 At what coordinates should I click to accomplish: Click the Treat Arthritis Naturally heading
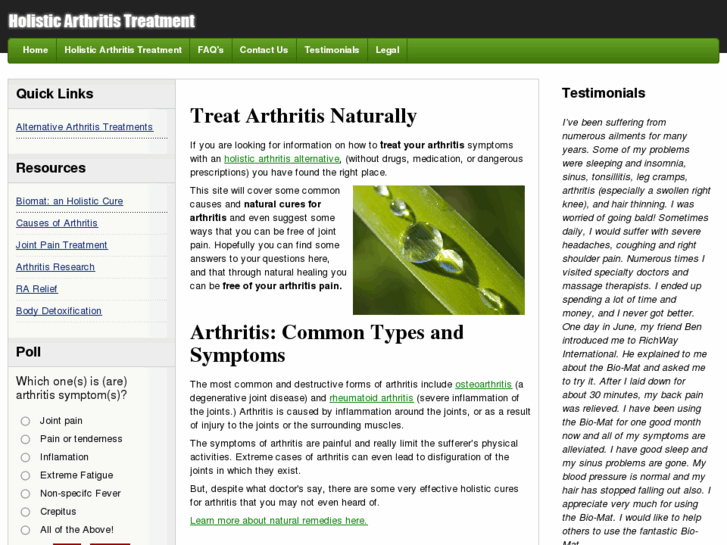[303, 116]
